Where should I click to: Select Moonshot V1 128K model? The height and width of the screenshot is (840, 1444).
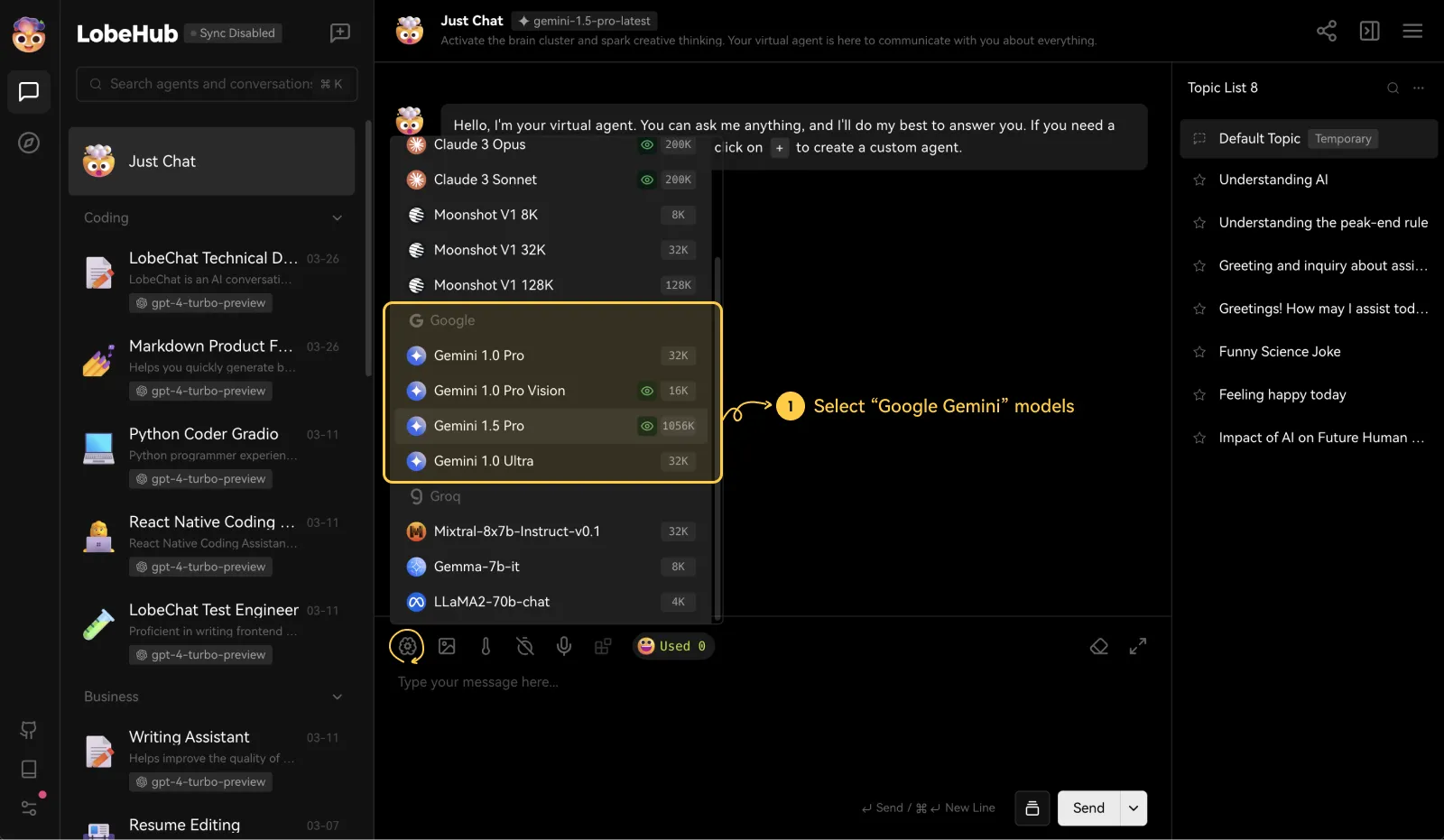coord(551,285)
